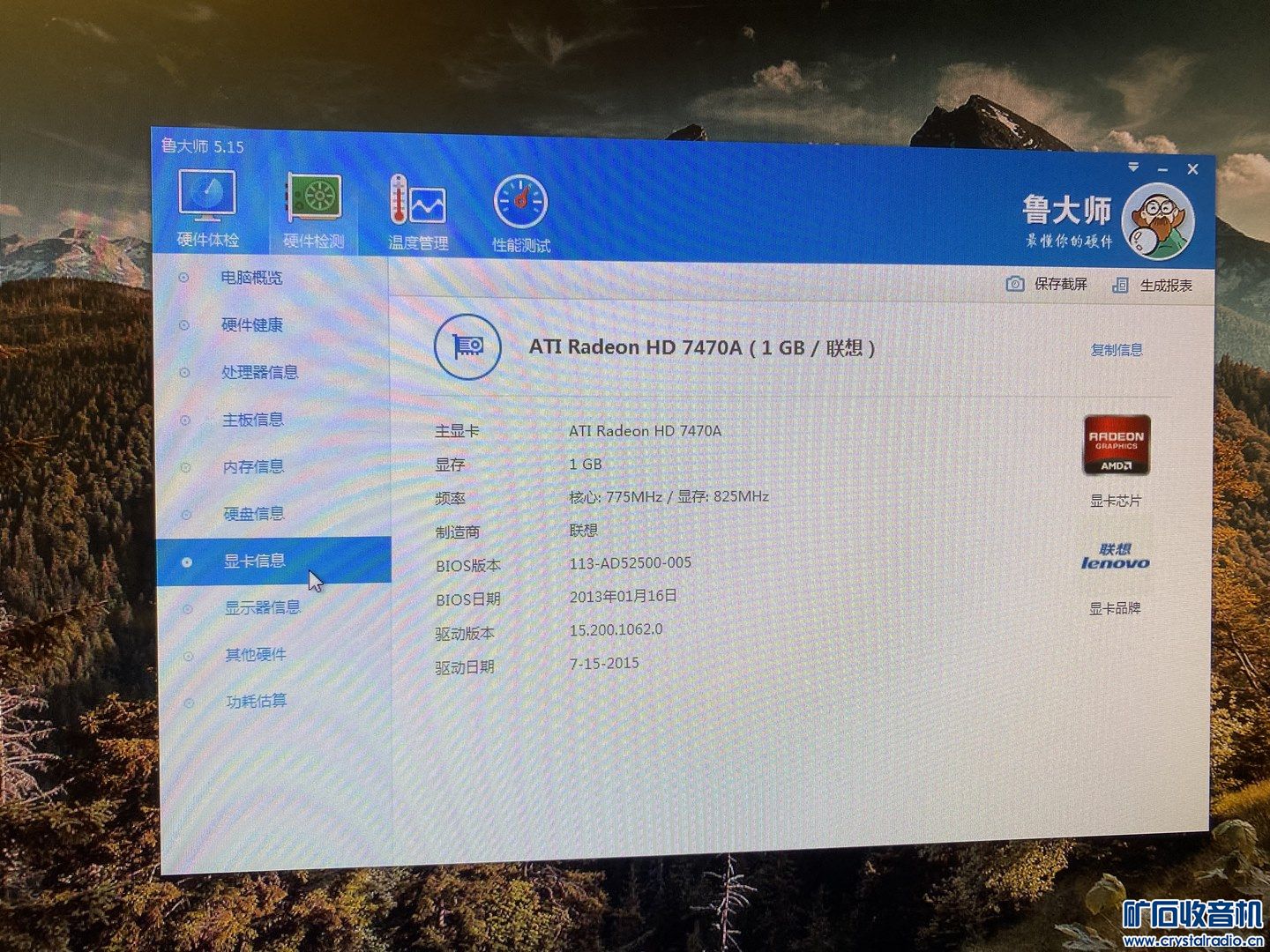Viewport: 1270px width, 952px height.
Task: Click BIOS version 113-AD52500-005
Action: (631, 562)
